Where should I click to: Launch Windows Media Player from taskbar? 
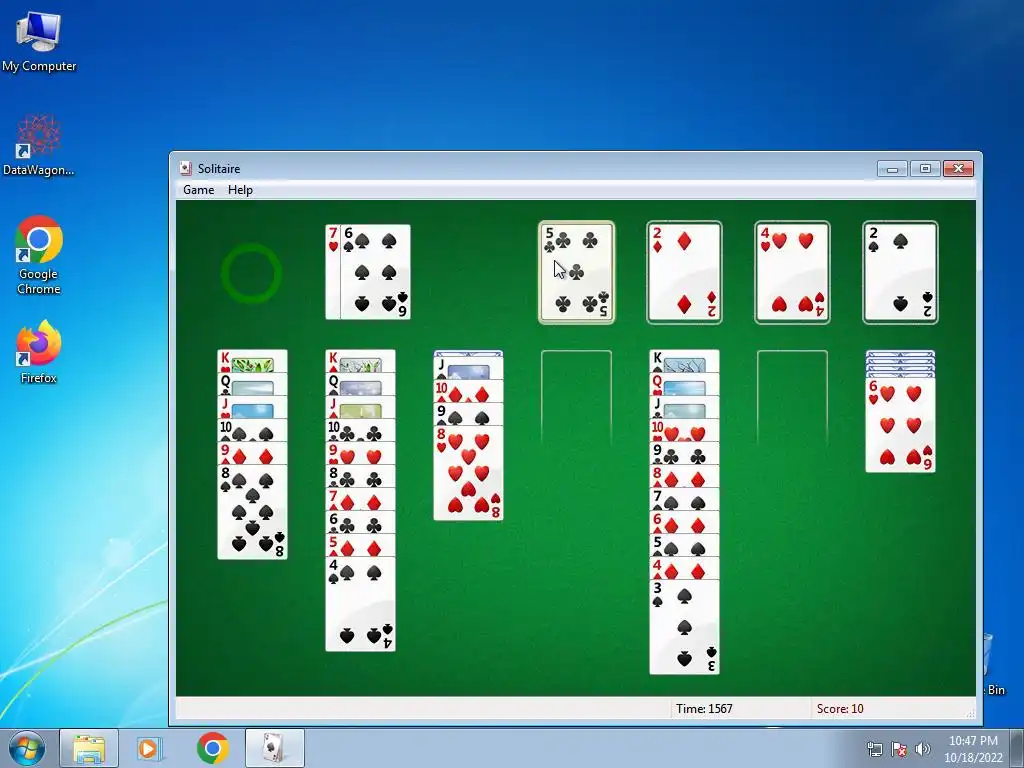click(x=150, y=748)
